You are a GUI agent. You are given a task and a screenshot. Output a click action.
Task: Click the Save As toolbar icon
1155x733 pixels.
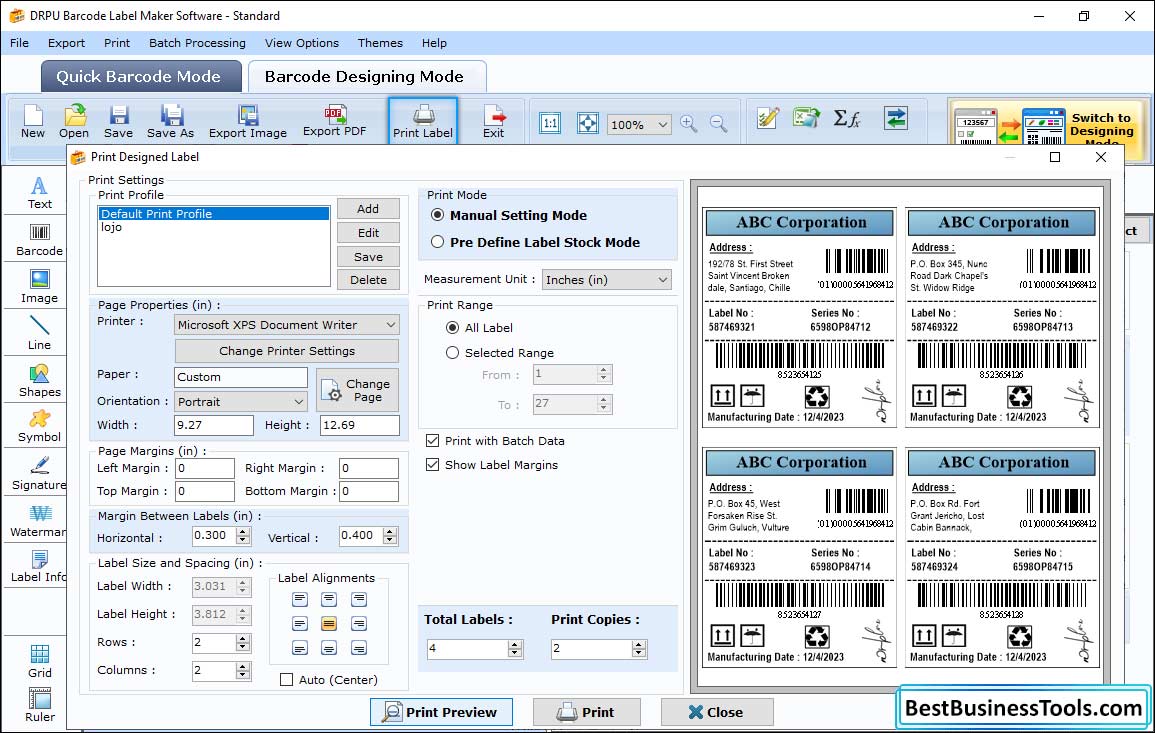point(170,122)
